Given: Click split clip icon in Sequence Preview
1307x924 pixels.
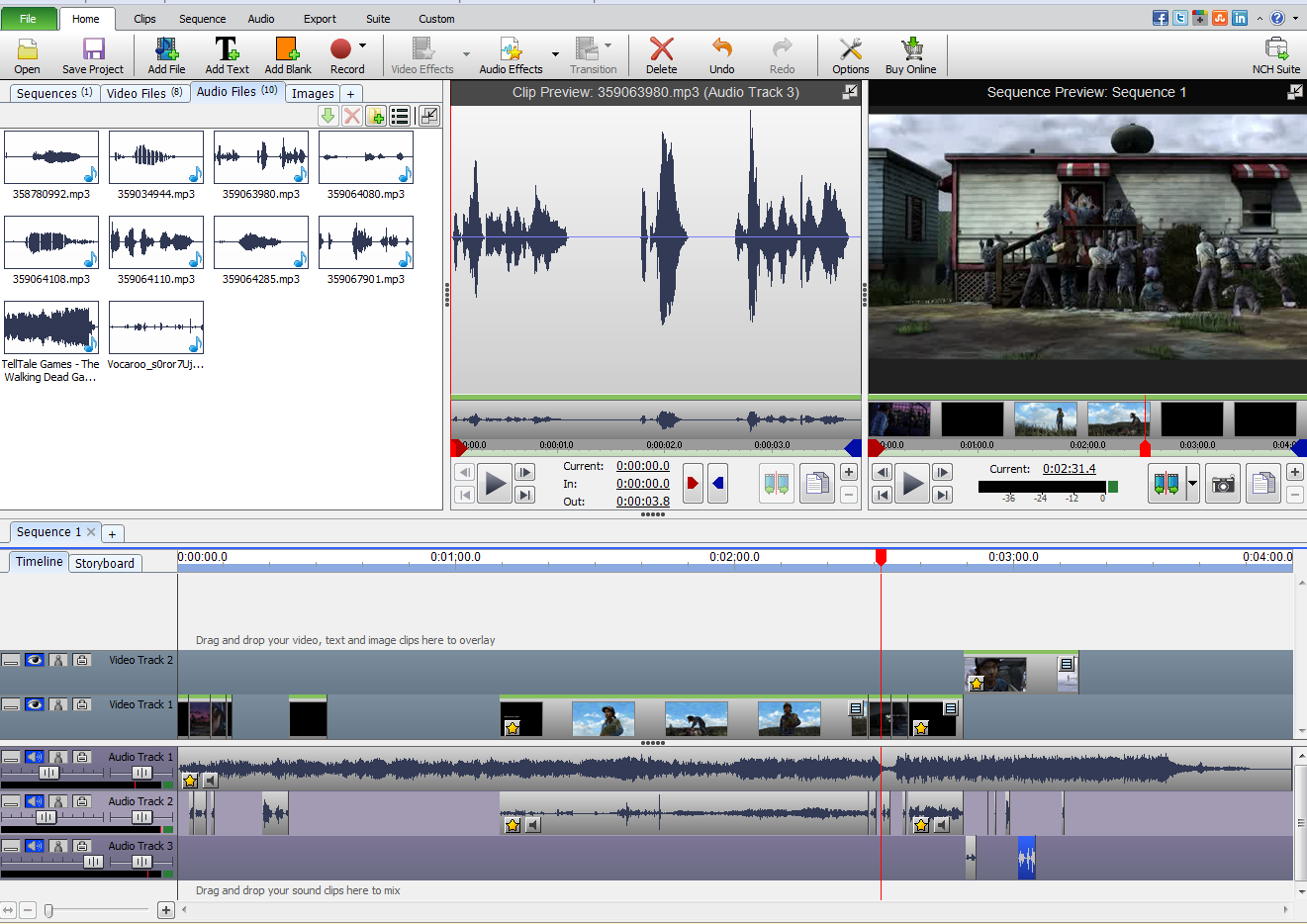Looking at the screenshot, I should (x=1166, y=484).
